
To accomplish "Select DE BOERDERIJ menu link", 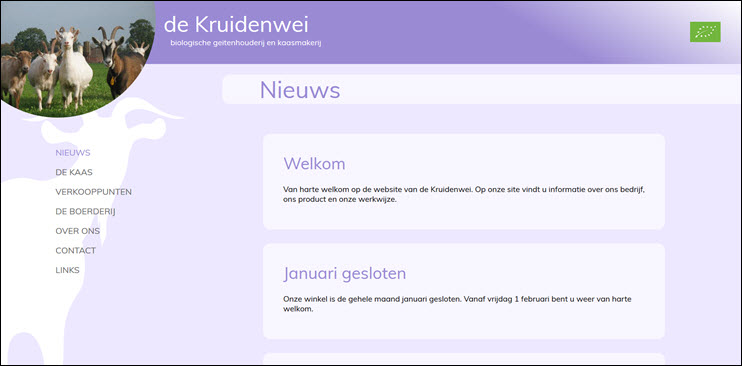I will (85, 212).
